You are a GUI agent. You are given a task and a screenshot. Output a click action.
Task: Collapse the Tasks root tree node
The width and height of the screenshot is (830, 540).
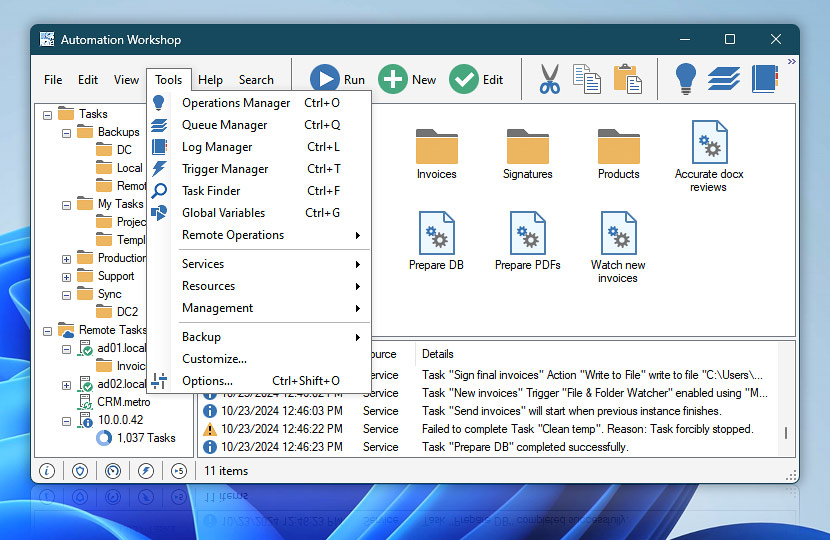click(x=48, y=115)
